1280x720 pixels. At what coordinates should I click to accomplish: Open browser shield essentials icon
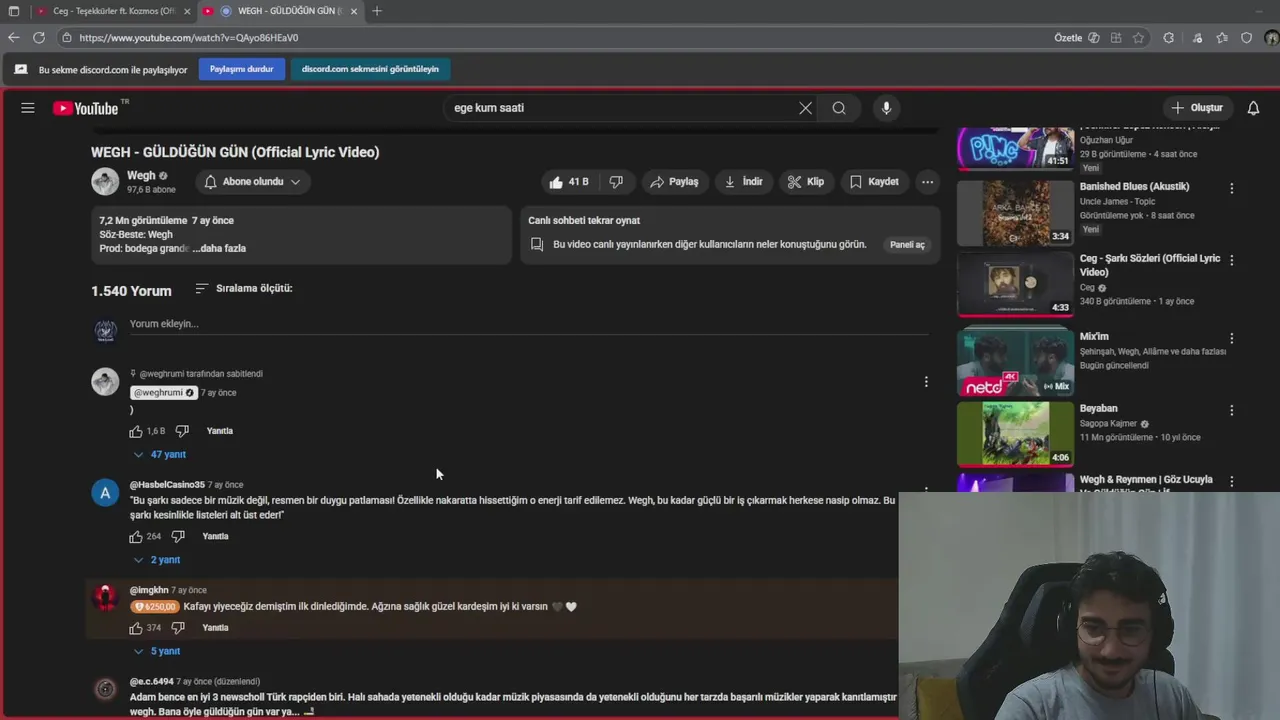pos(1246,38)
